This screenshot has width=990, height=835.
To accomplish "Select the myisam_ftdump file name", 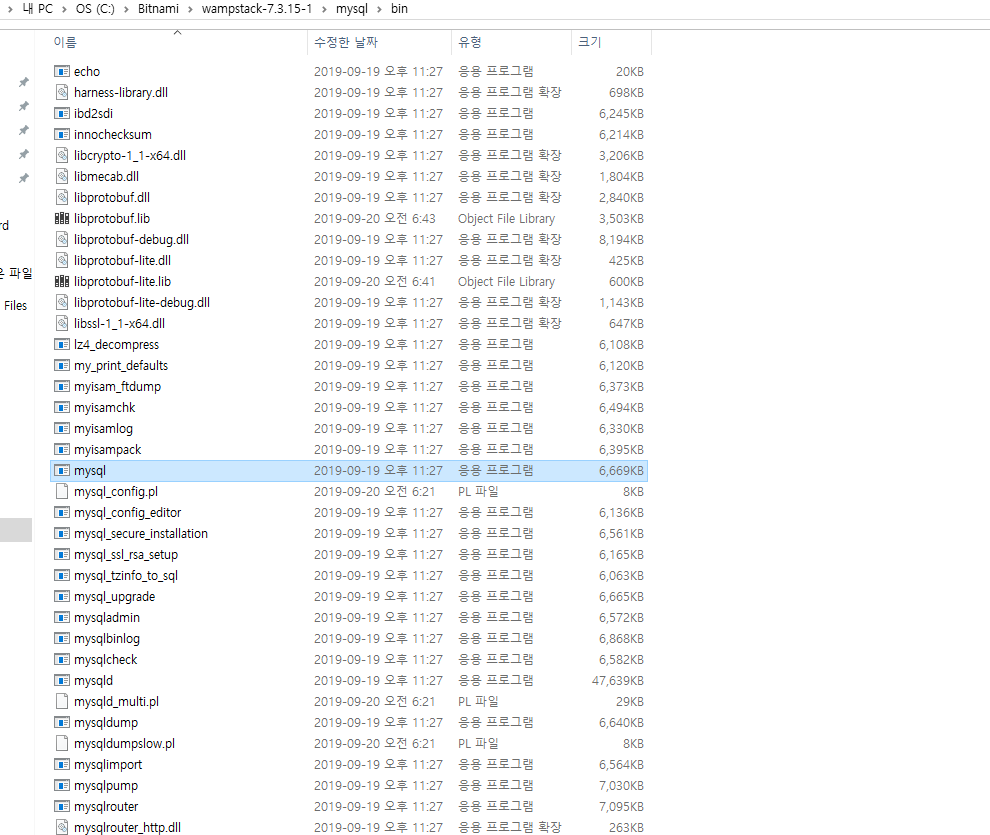I will [x=117, y=386].
